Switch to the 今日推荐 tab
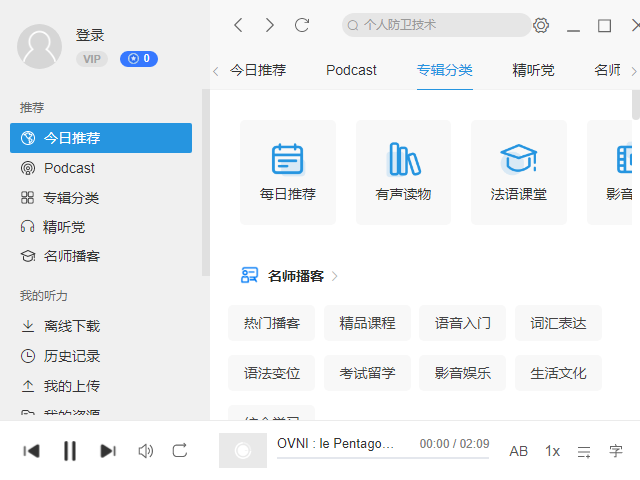The image size is (640, 480). point(258,71)
